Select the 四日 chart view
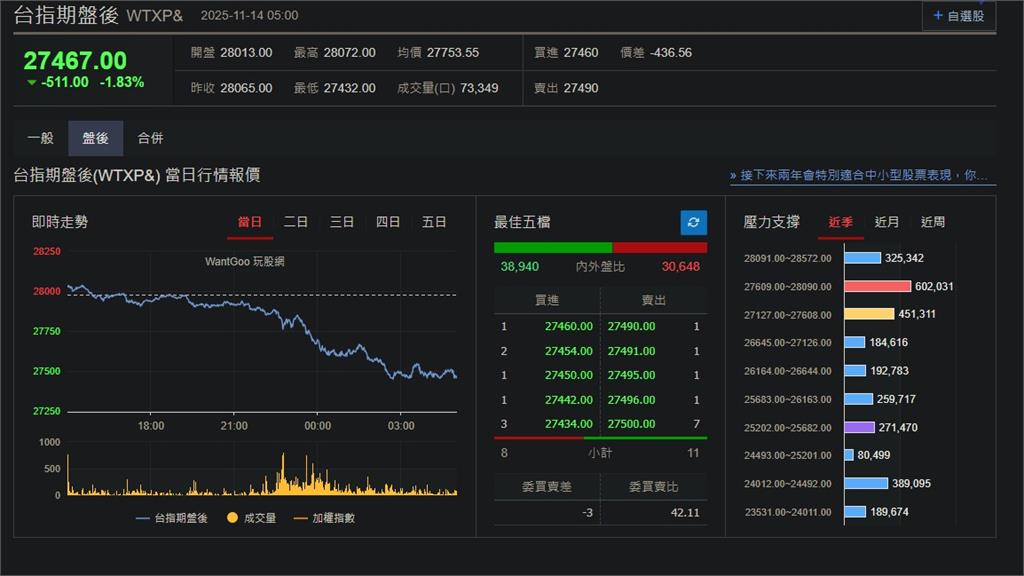 (x=387, y=222)
